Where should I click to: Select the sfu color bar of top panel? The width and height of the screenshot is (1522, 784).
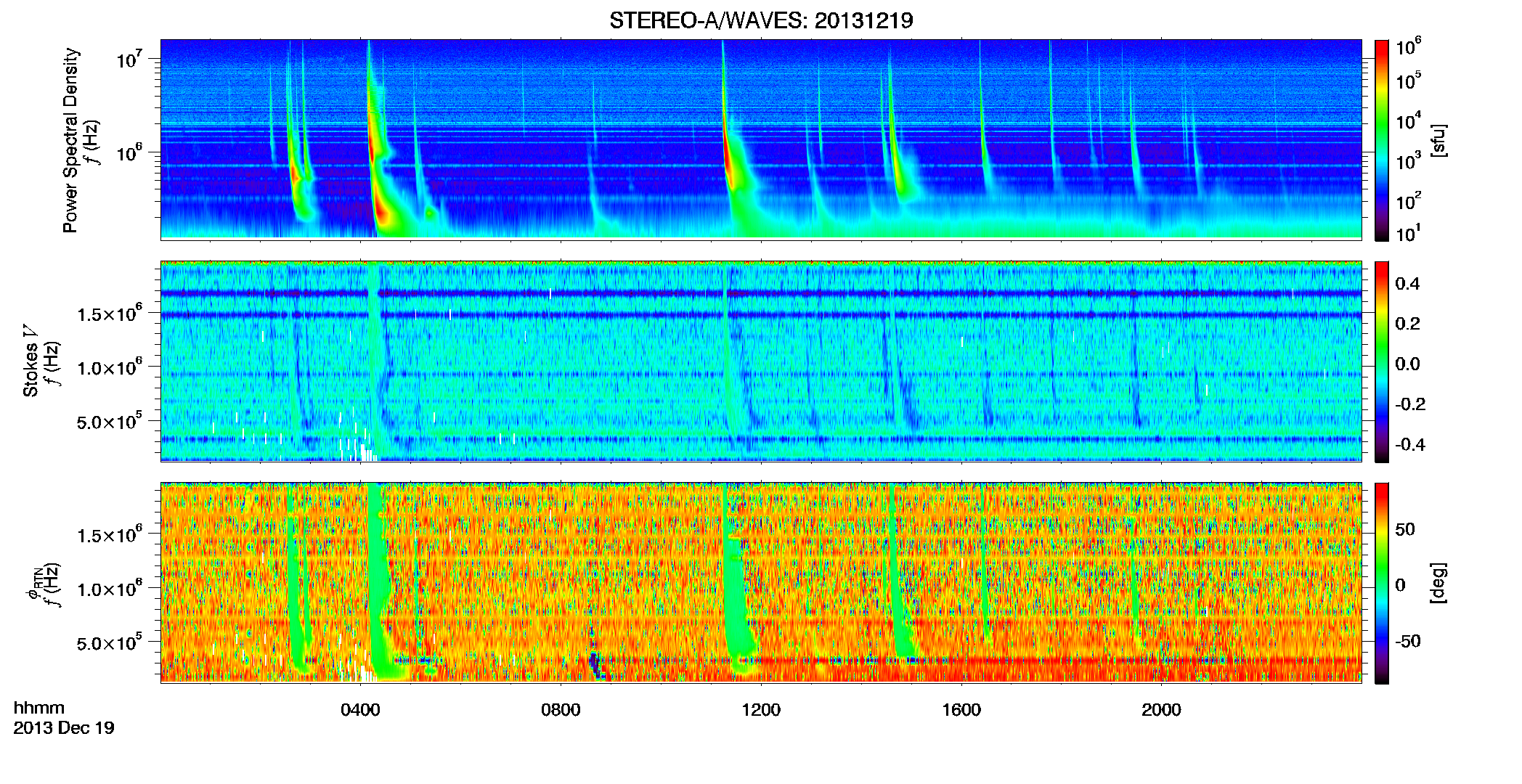pos(1382,140)
